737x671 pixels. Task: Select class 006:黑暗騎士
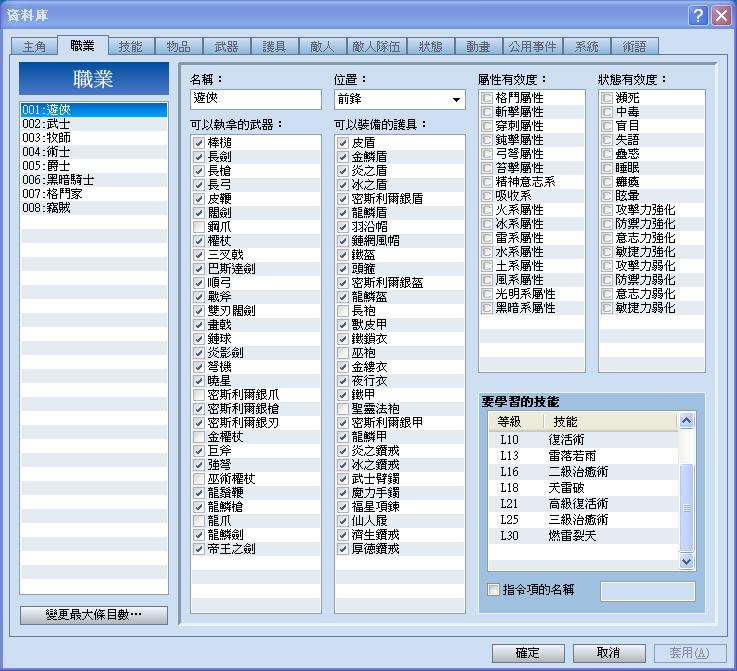pos(94,180)
